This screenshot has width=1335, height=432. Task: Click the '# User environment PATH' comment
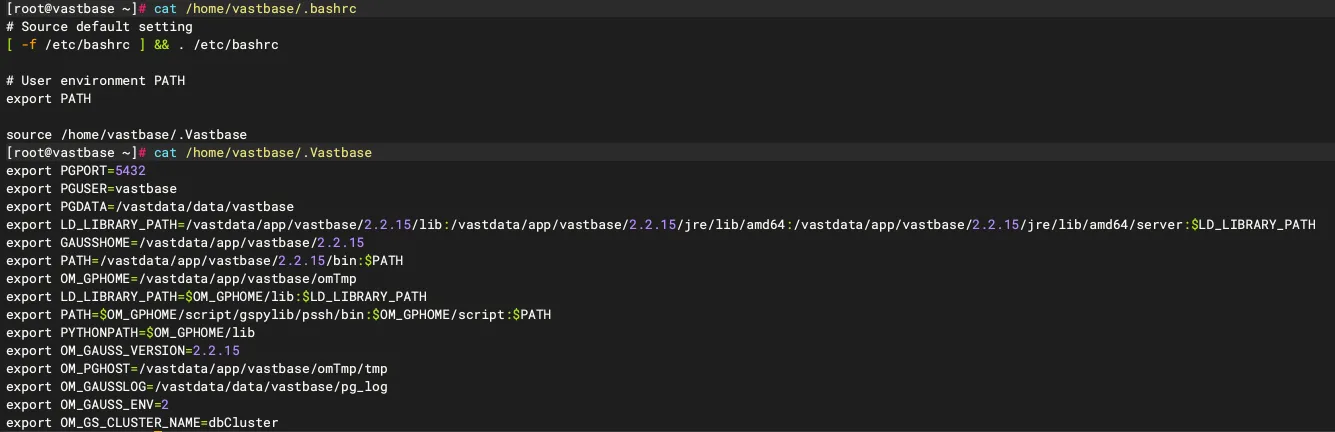click(x=95, y=81)
